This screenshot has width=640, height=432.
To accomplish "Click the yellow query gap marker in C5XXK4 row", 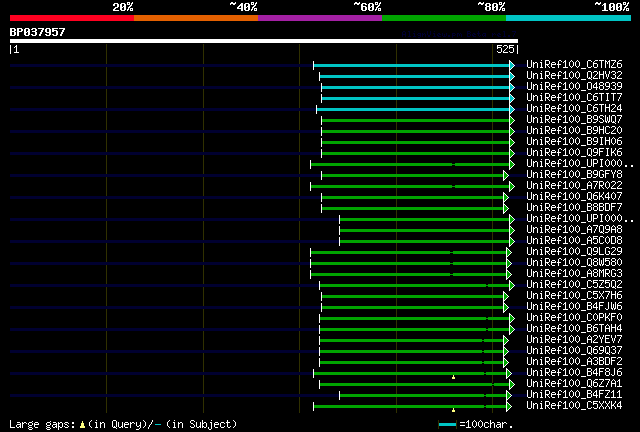I will (453, 410).
